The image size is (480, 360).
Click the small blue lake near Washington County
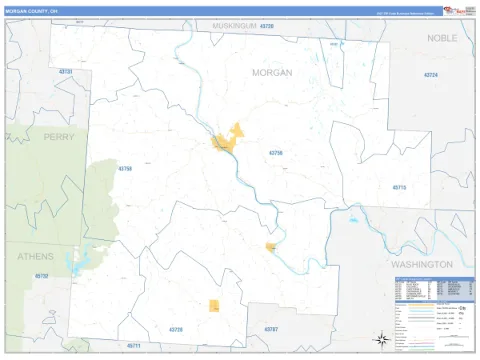click(x=353, y=220)
